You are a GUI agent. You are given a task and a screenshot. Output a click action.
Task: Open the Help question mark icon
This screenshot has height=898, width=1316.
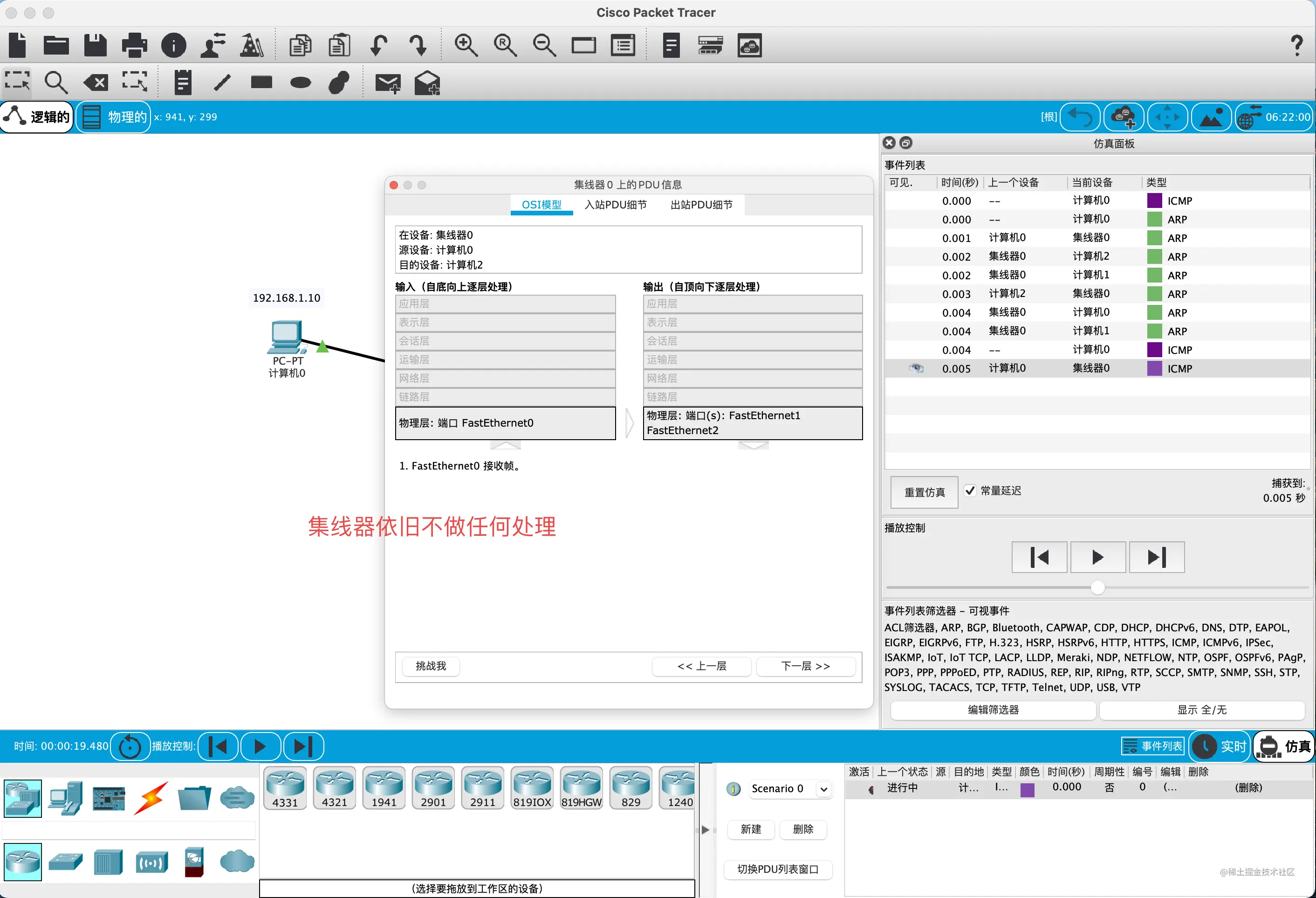[1297, 45]
